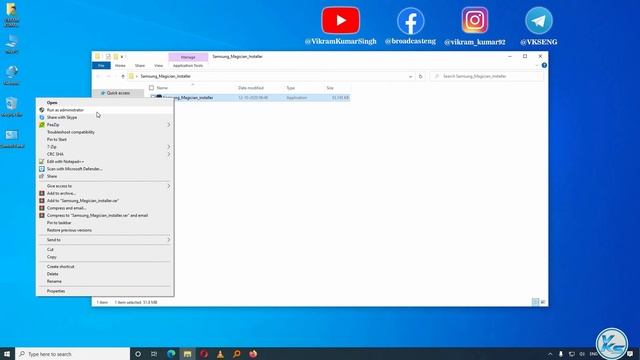The height and width of the screenshot is (360, 640).
Task: Switch to large icons view button
Action: (x=543, y=302)
